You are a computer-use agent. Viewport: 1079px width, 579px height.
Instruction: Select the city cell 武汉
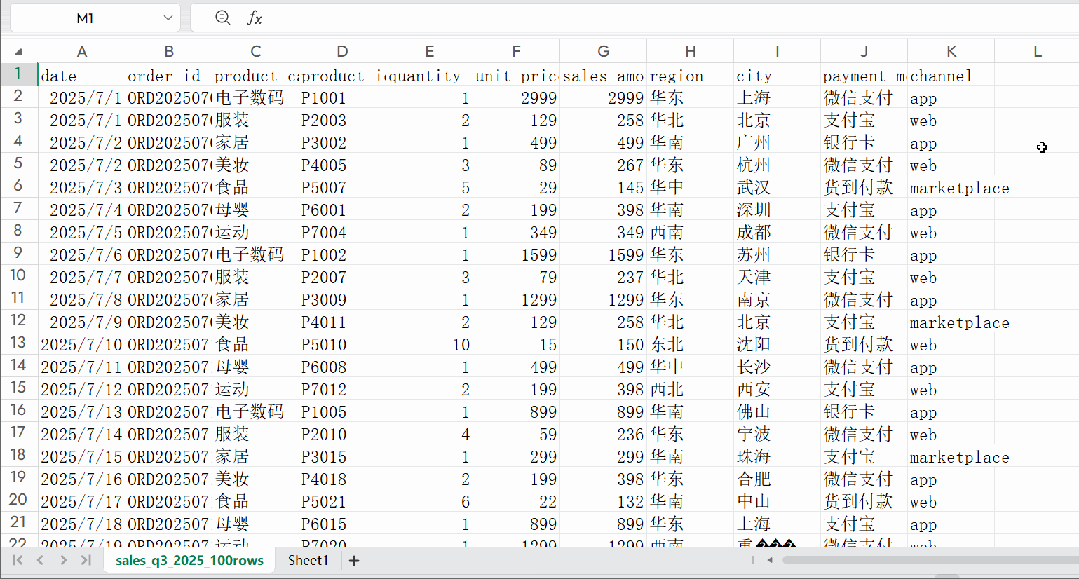tap(777, 187)
